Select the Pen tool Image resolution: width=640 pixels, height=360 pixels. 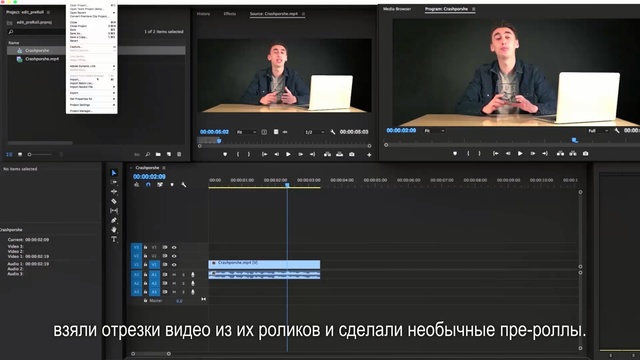[114, 220]
